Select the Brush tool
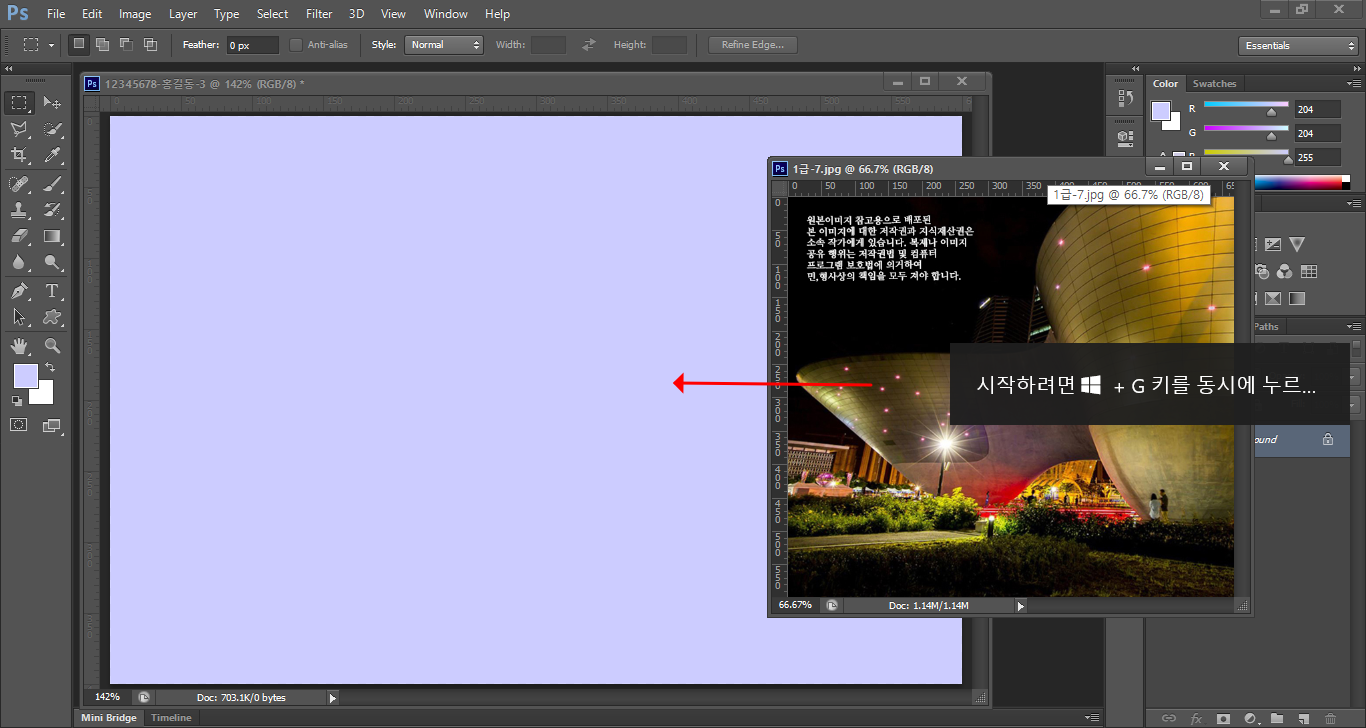This screenshot has width=1366, height=728. tap(52, 184)
